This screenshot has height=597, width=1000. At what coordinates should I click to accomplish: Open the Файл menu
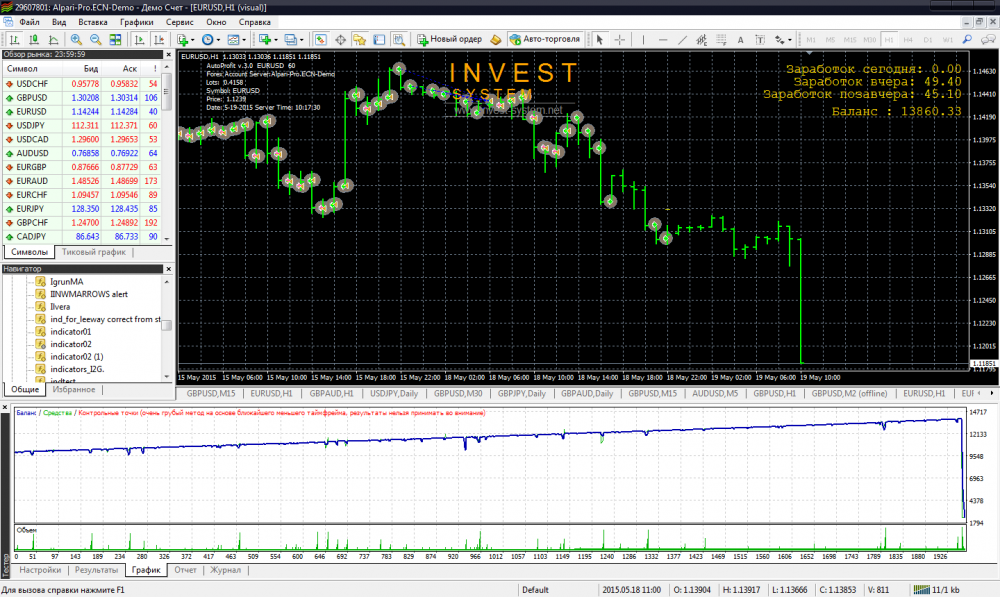[x=29, y=22]
